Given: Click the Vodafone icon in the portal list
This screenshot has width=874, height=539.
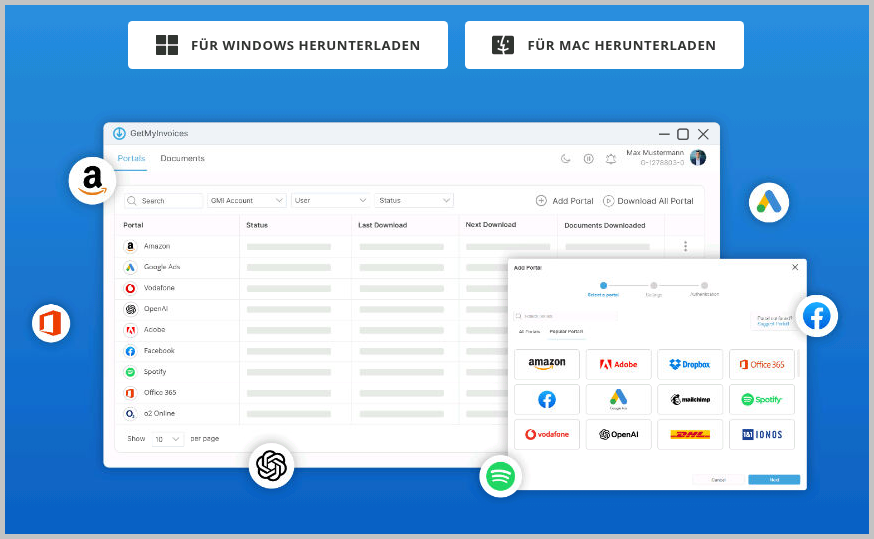Looking at the screenshot, I should tap(130, 288).
